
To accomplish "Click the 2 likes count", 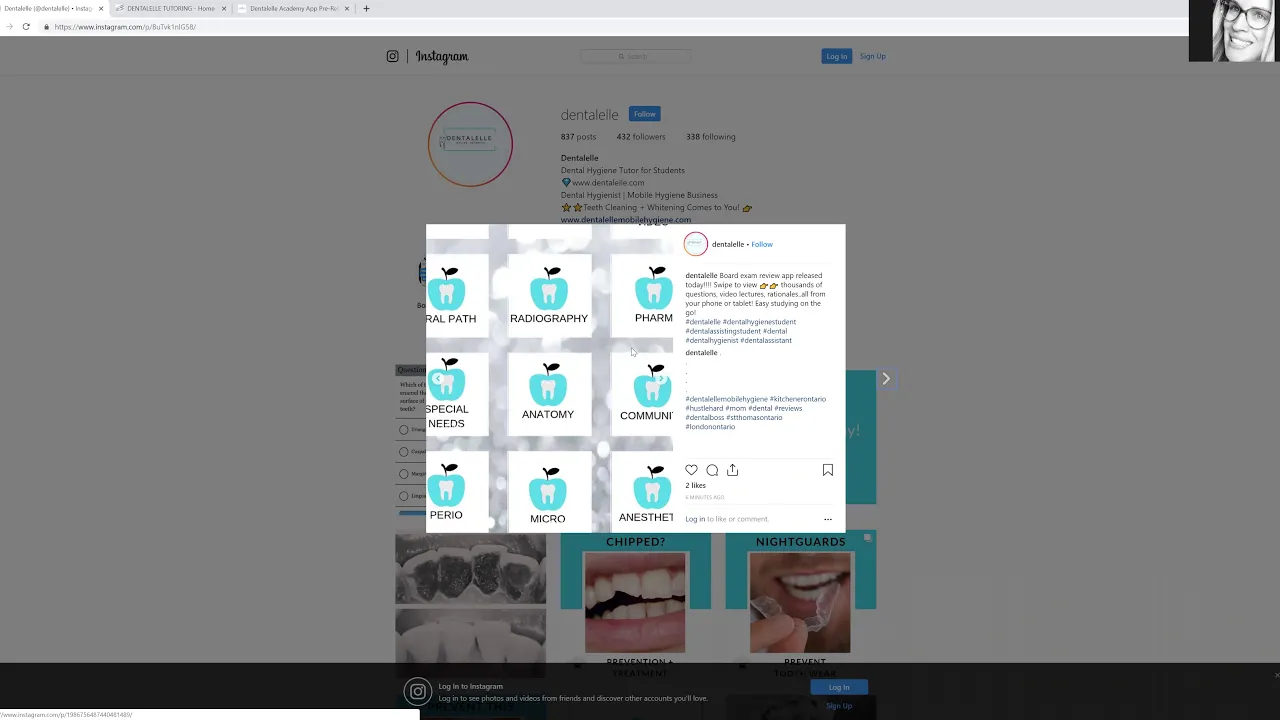I will click(695, 486).
